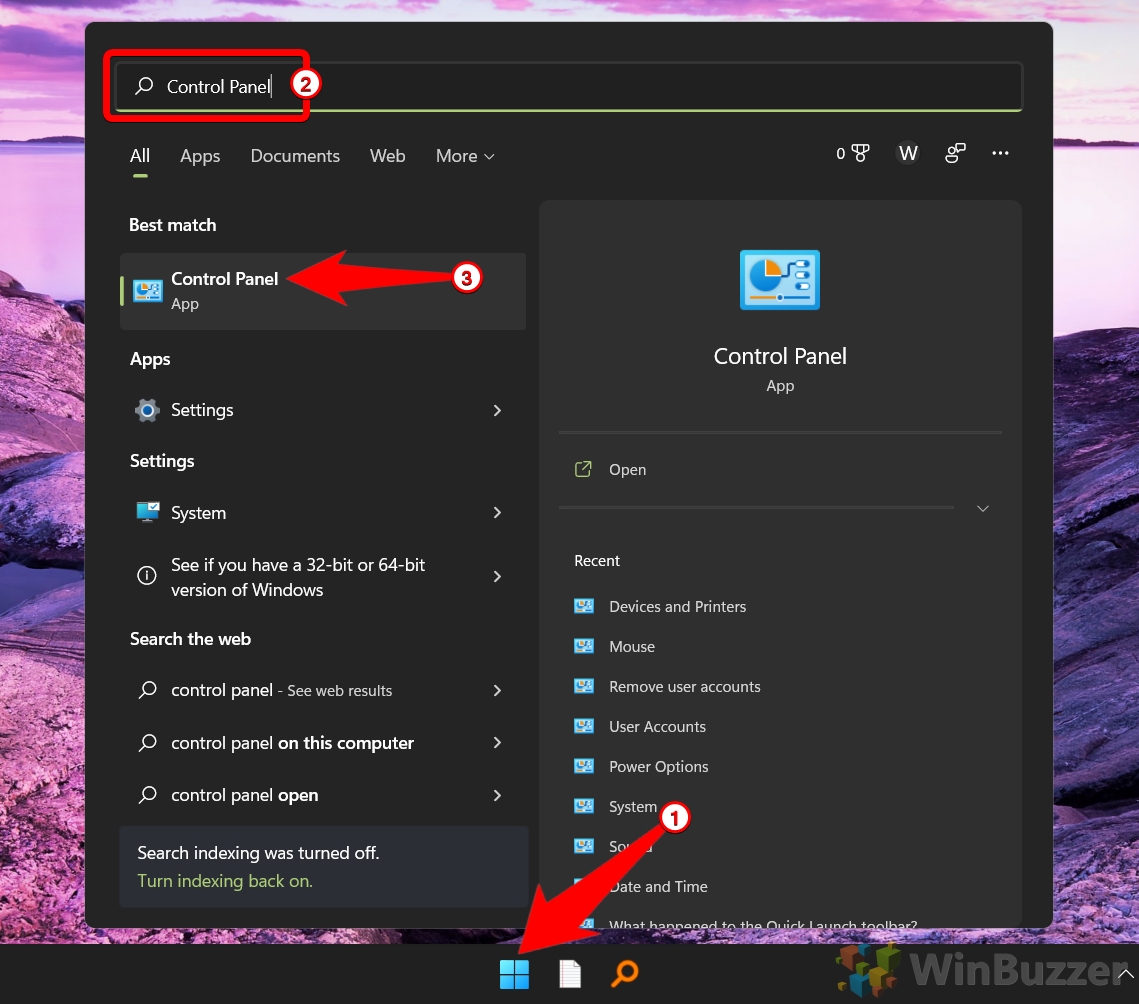Click the Windows Start button in the taskbar
The width and height of the screenshot is (1139, 1004).
(x=514, y=974)
